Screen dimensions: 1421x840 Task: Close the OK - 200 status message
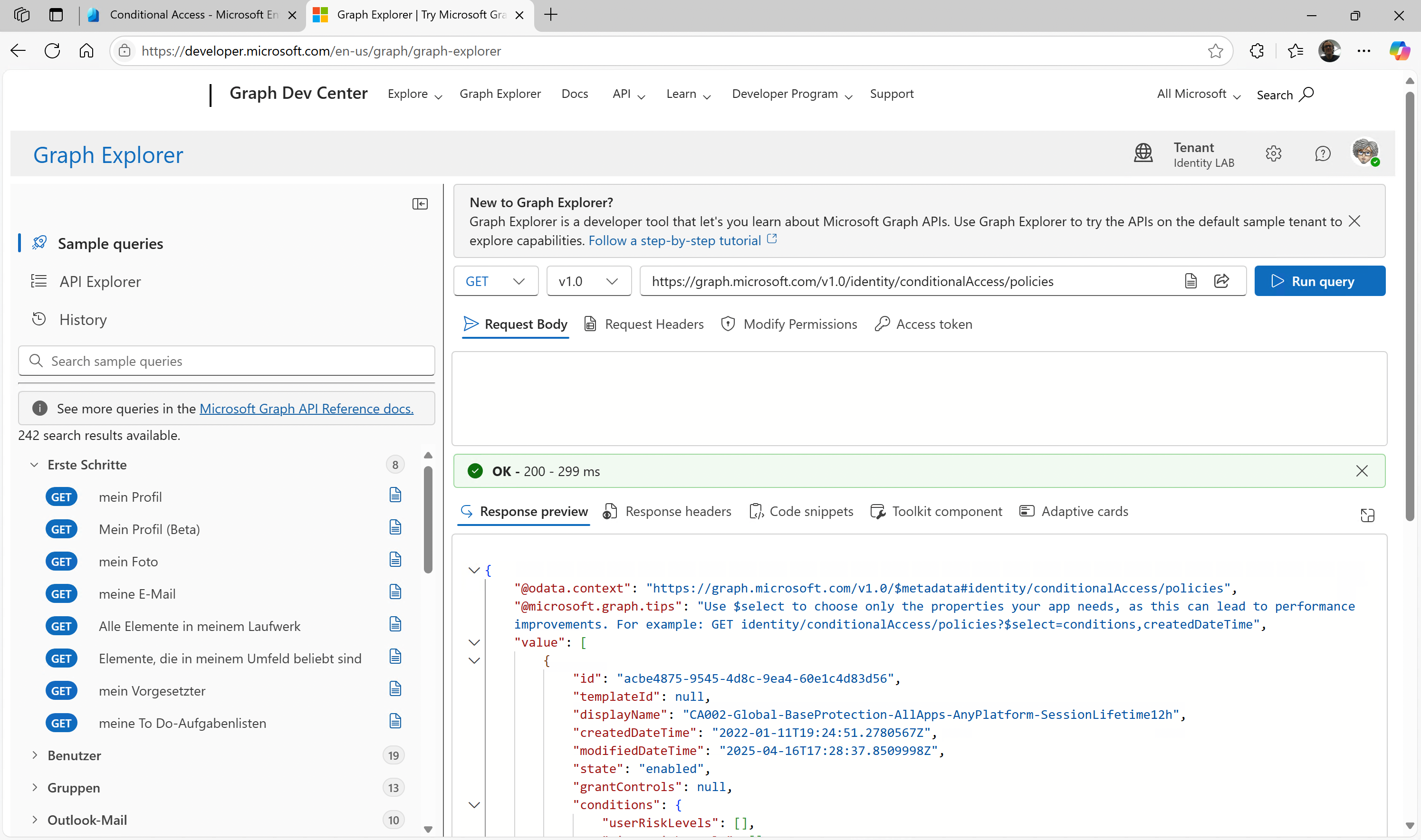pos(1362,471)
